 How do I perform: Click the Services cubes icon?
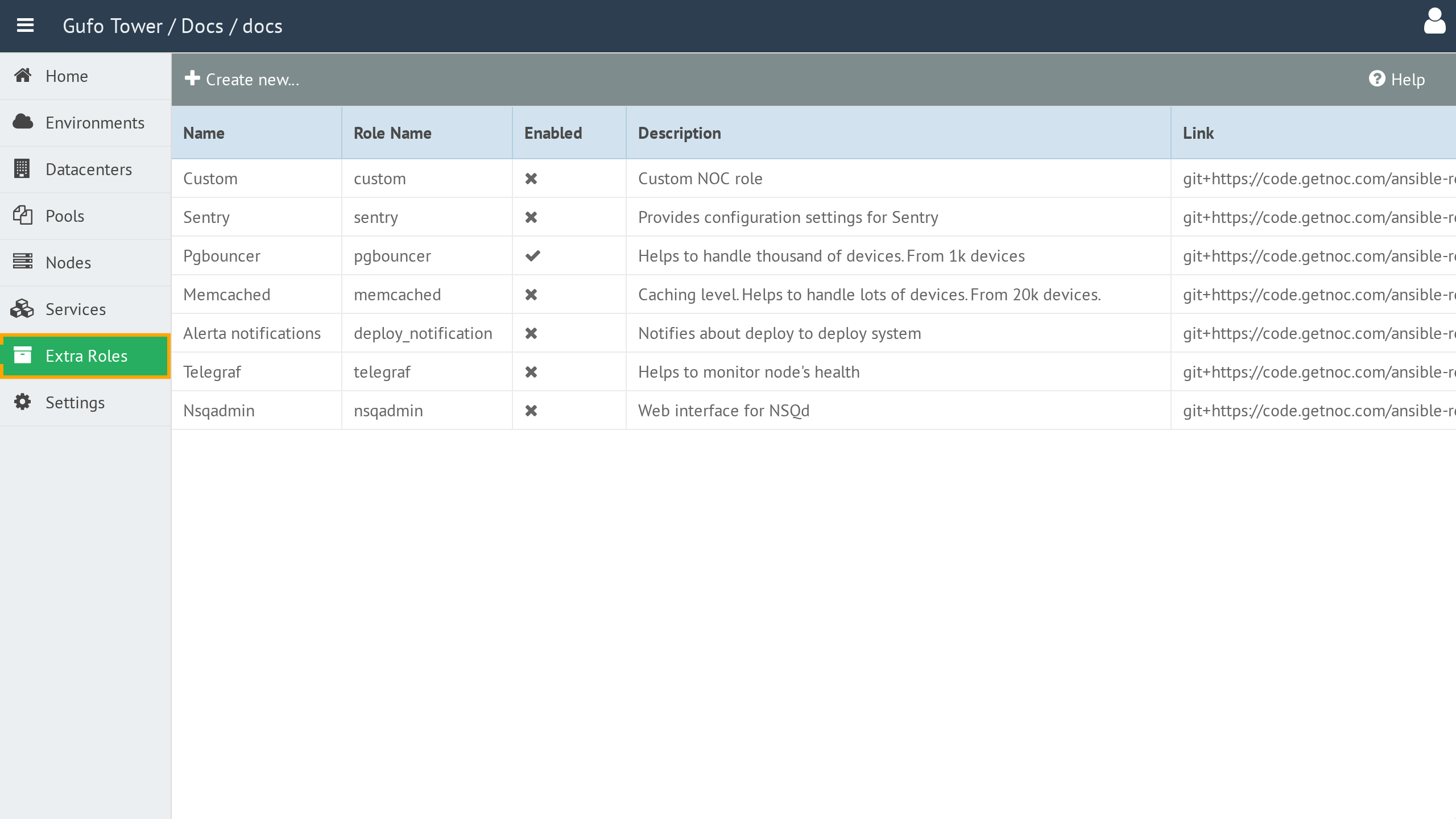(22, 308)
